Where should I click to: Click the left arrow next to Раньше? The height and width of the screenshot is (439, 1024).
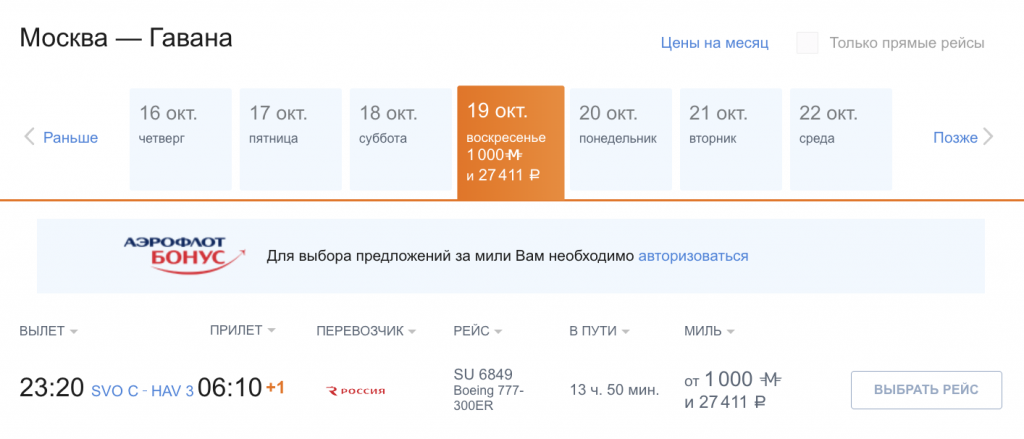click(29, 137)
